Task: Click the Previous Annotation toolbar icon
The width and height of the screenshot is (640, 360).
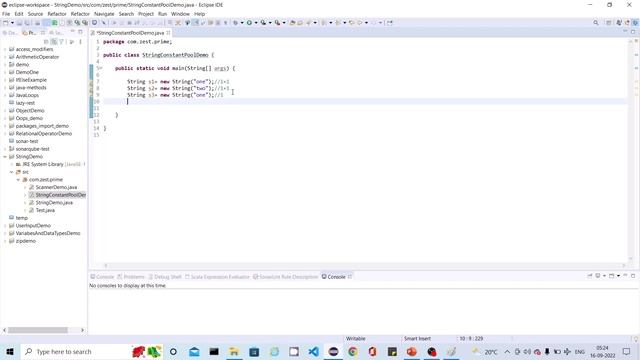Action: [x=338, y=23]
